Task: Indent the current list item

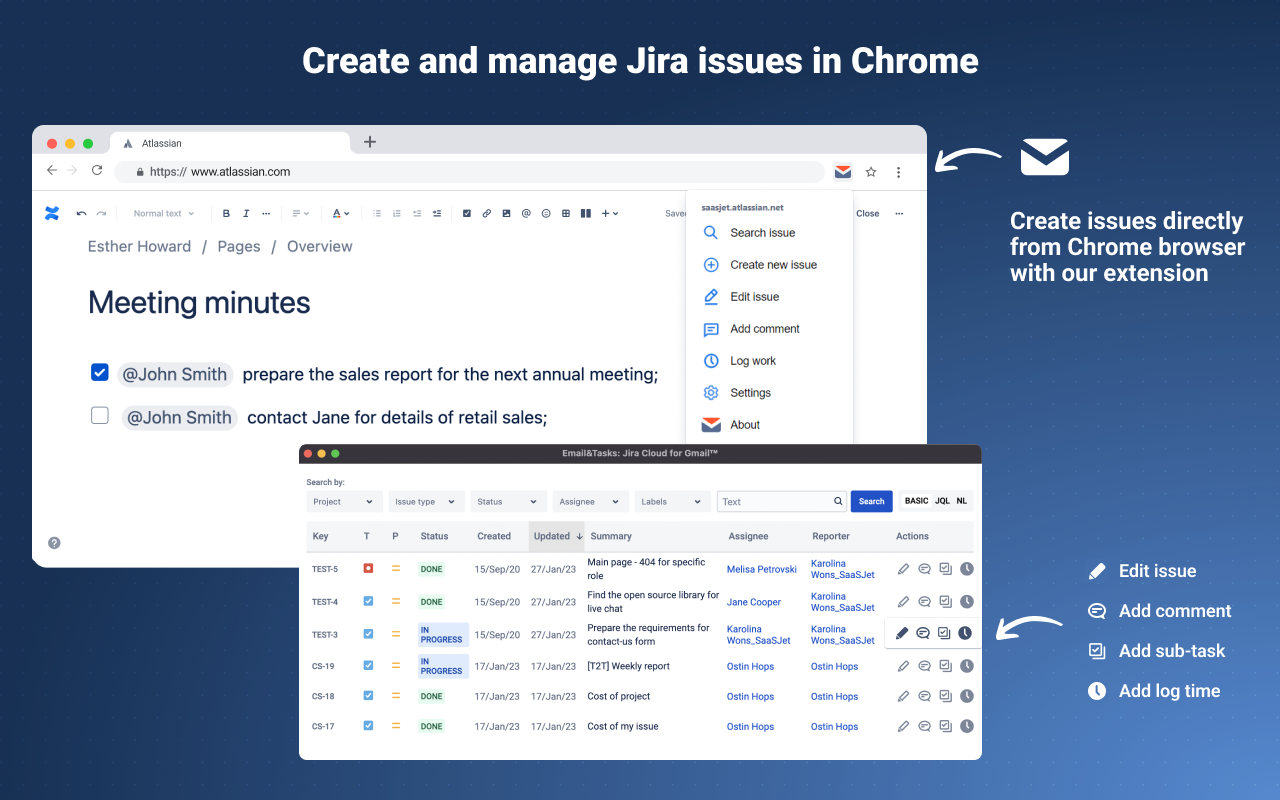Action: click(437, 213)
